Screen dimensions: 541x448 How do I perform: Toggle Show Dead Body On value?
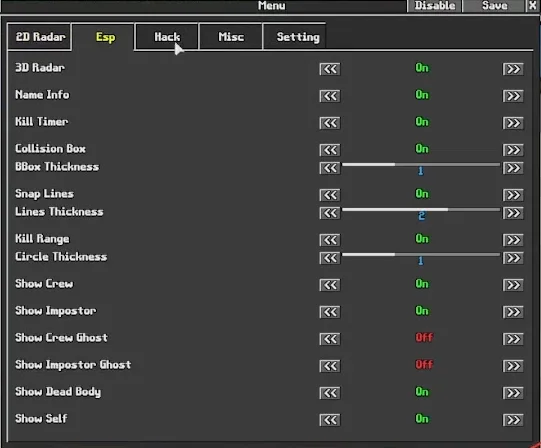pos(422,392)
